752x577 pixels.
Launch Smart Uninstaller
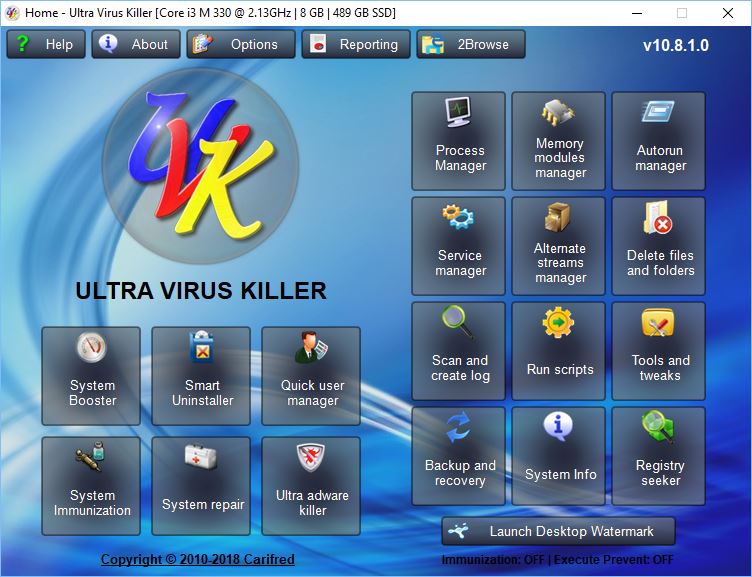(201, 376)
